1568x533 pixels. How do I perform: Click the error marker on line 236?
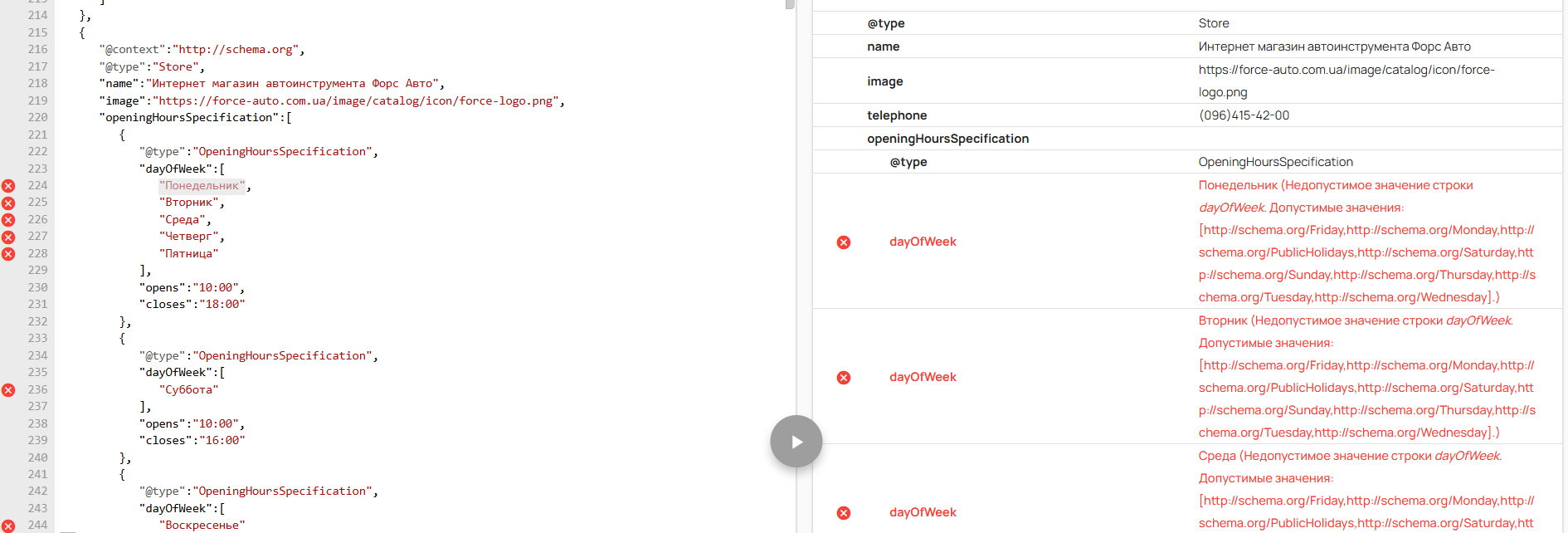8,390
